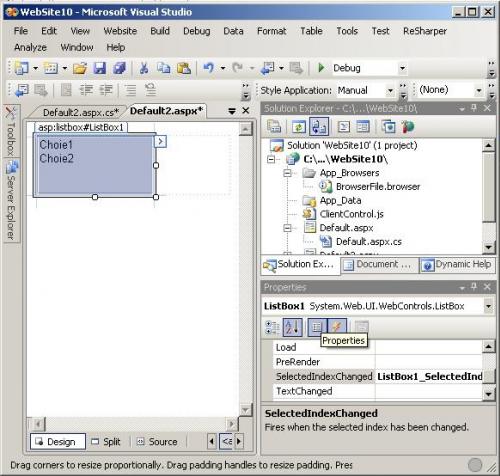
Task: Open the ListBox1 object selector dropdown
Action: point(488,306)
